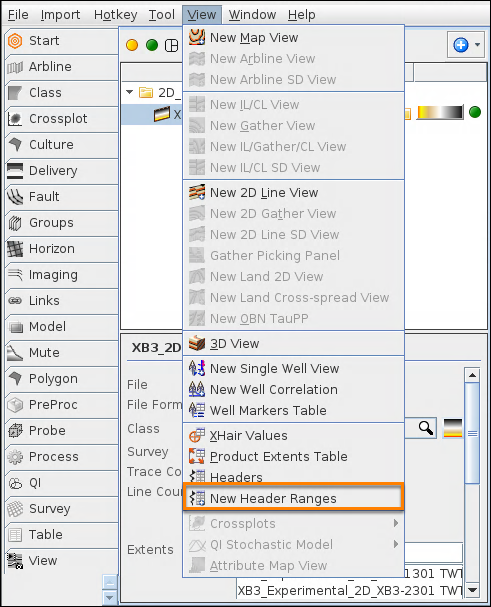Click the magnifier search icon
Screen dimensions: 491x607
click(426, 428)
